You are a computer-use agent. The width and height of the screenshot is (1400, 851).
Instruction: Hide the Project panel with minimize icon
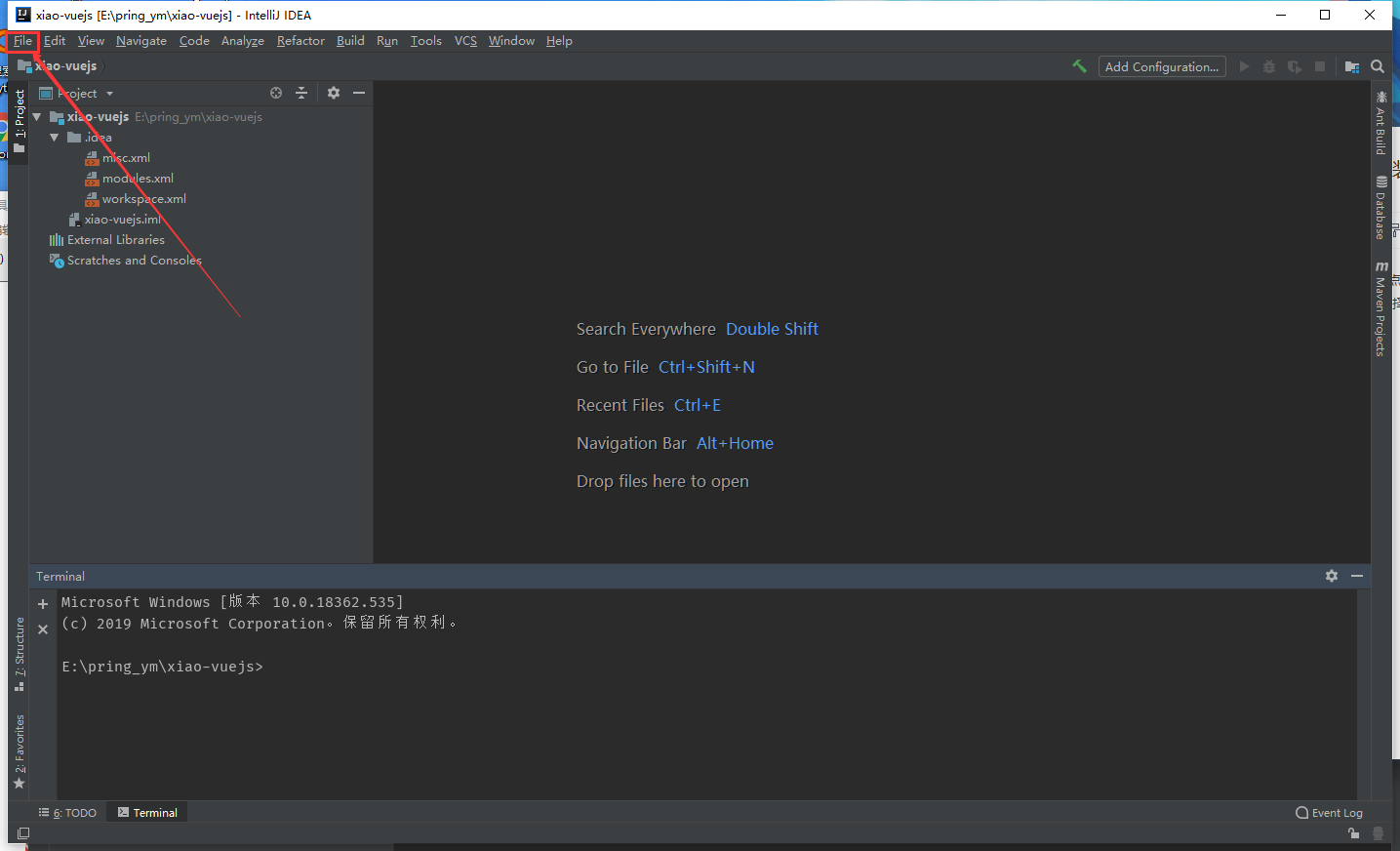[x=359, y=92]
